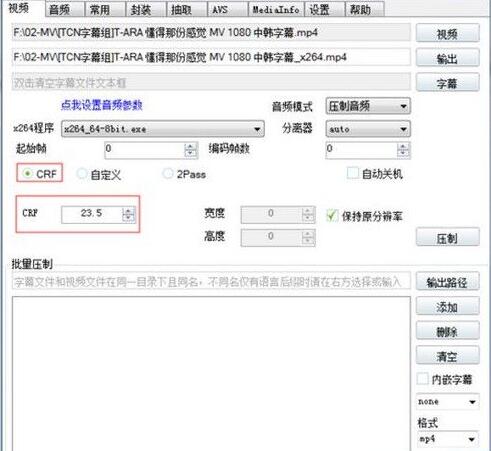
Task: Open the AVS tab
Action: coord(228,9)
